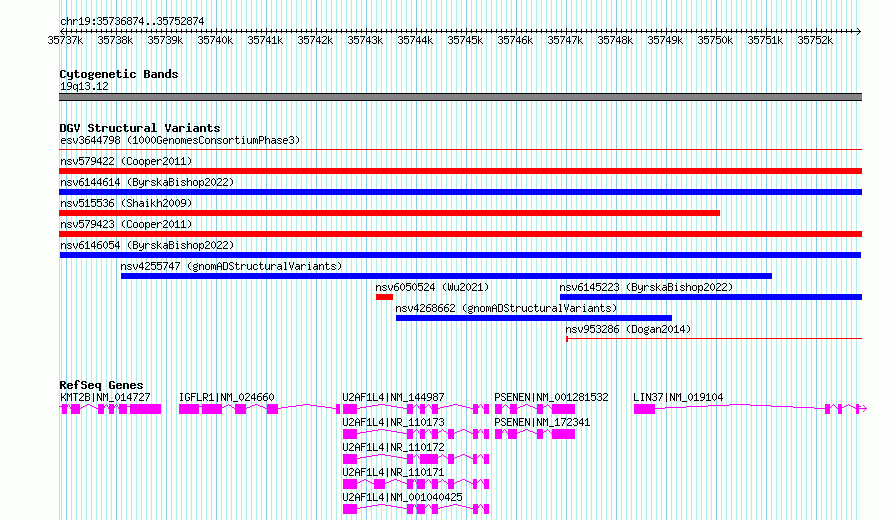Screen dimensions: 890x520
Task: Click esv3644798 (1000GenomesConsortiumPhase3) label
Action: point(180,140)
